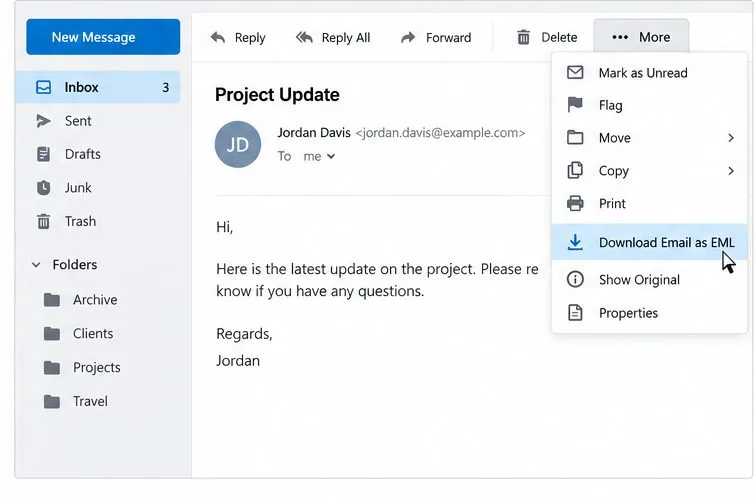The width and height of the screenshot is (756, 502).
Task: Click the Trash bin icon in sidebar
Action: point(43,221)
